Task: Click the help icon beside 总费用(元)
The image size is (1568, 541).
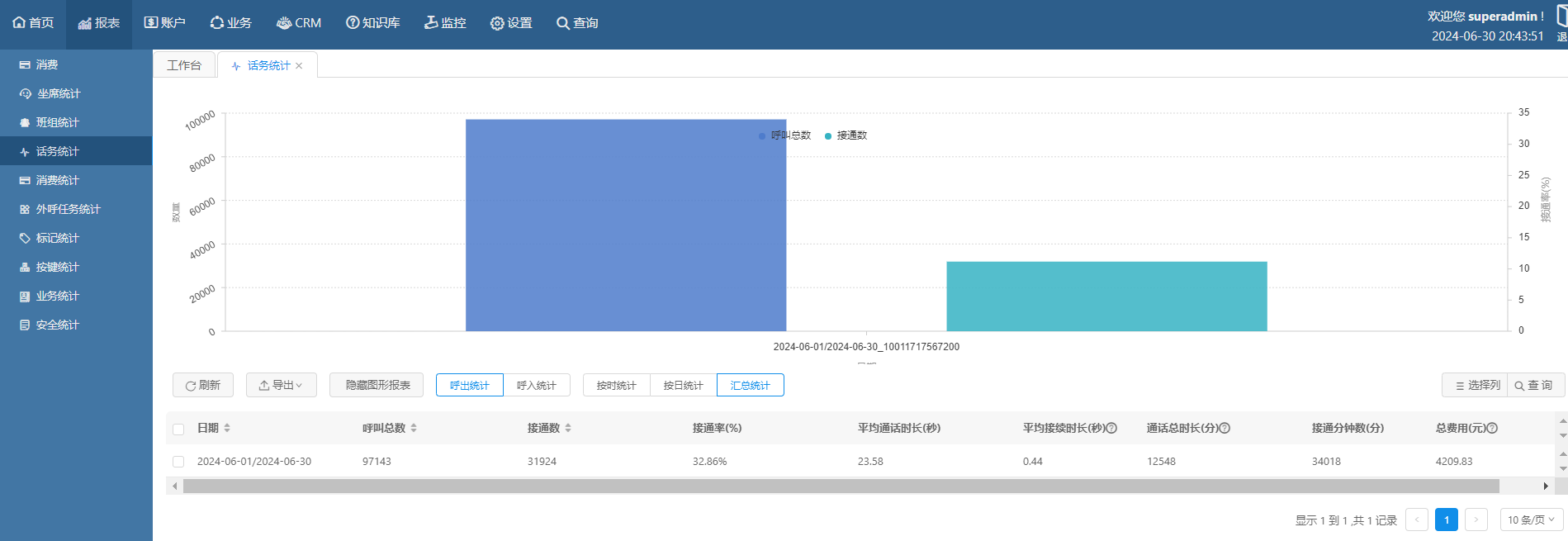Action: pos(1492,428)
